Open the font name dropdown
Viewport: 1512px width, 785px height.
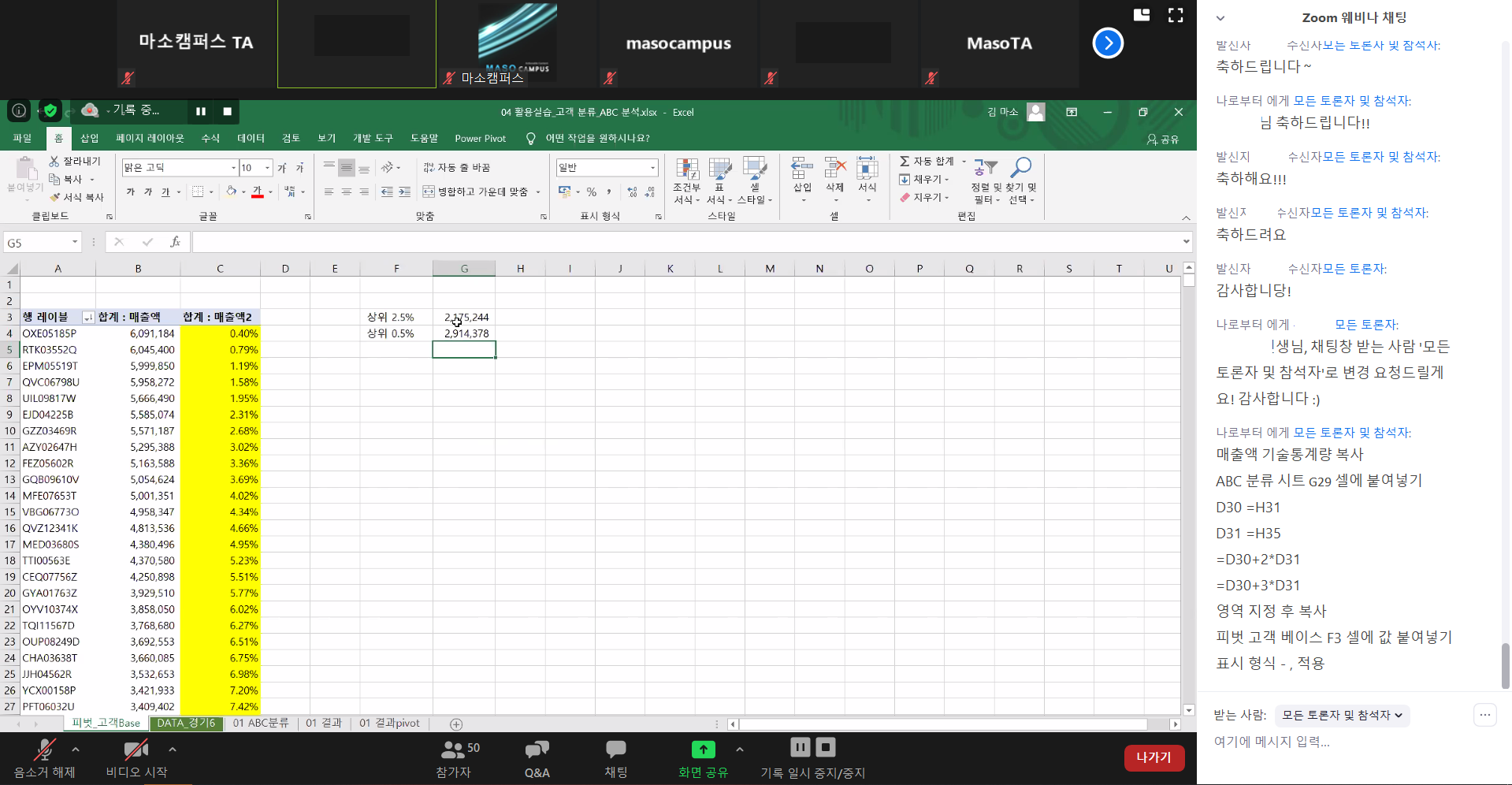tap(233, 168)
